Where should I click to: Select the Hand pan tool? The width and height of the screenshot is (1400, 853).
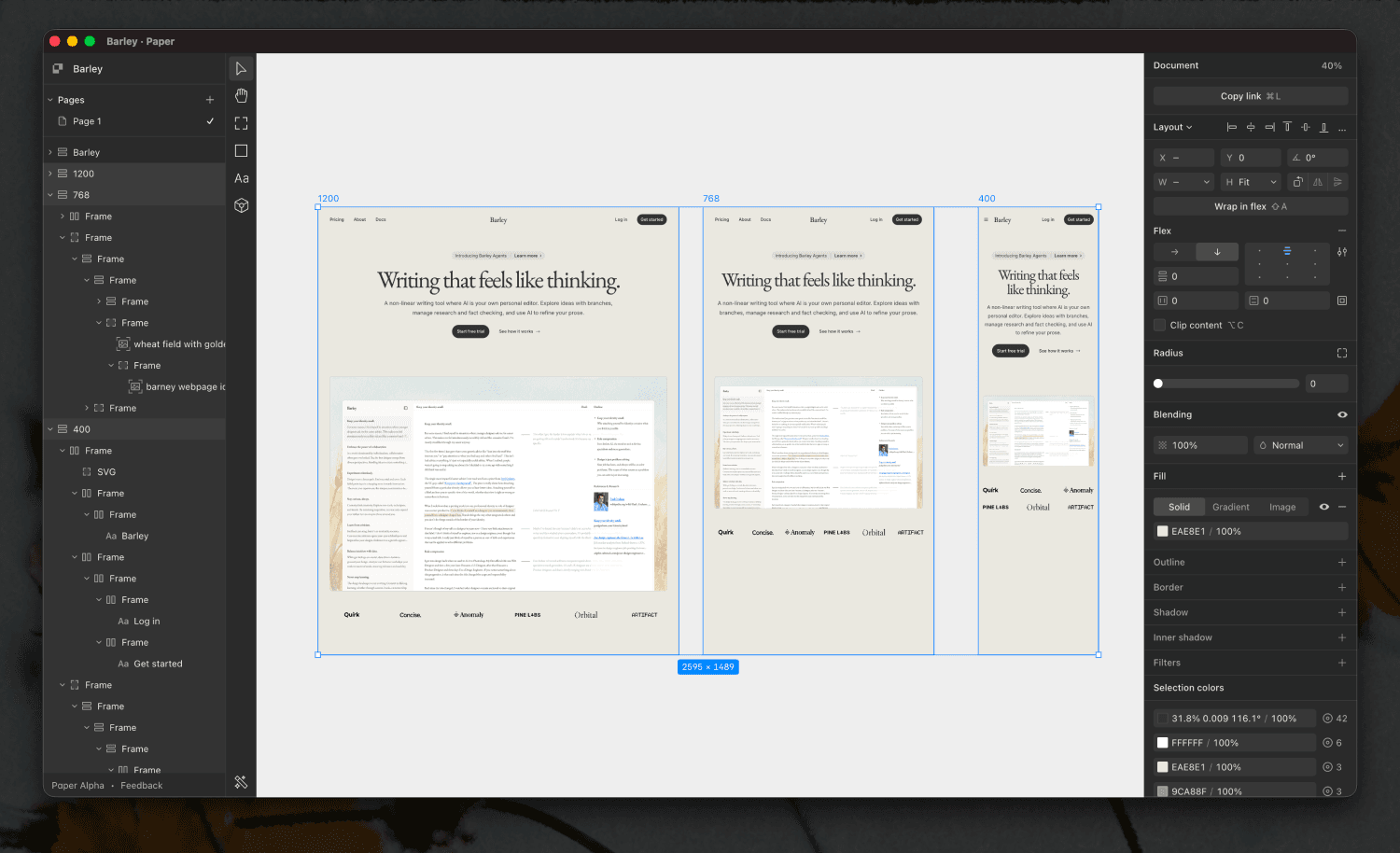coord(241,95)
